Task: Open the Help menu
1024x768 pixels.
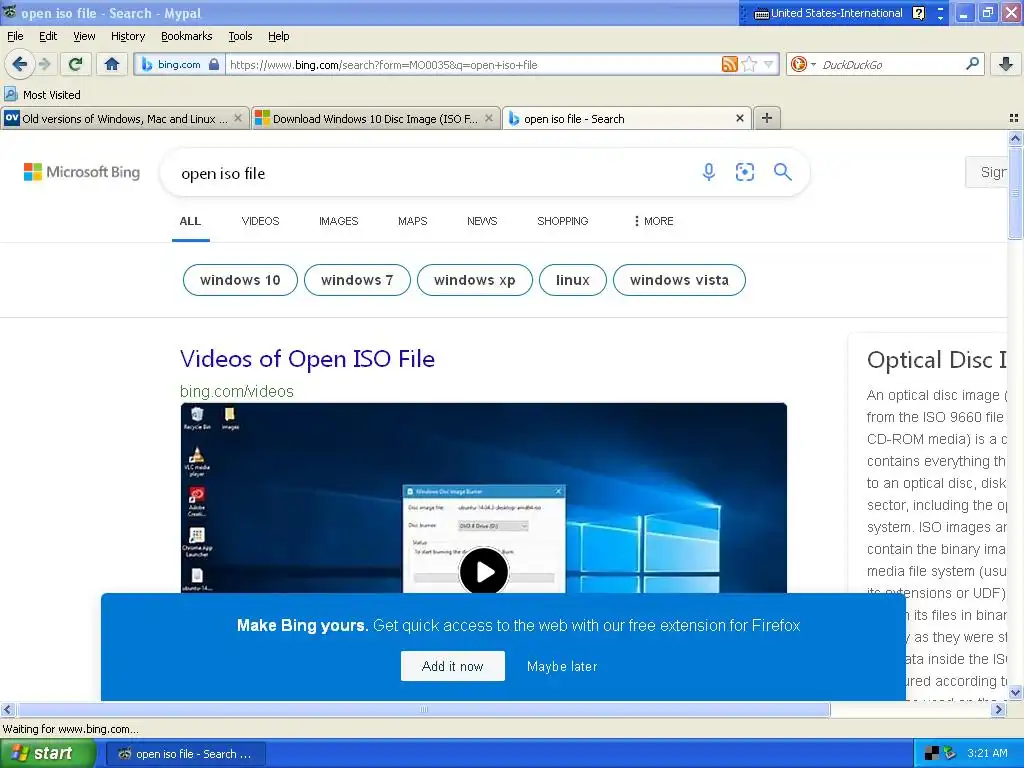Action: (x=278, y=36)
